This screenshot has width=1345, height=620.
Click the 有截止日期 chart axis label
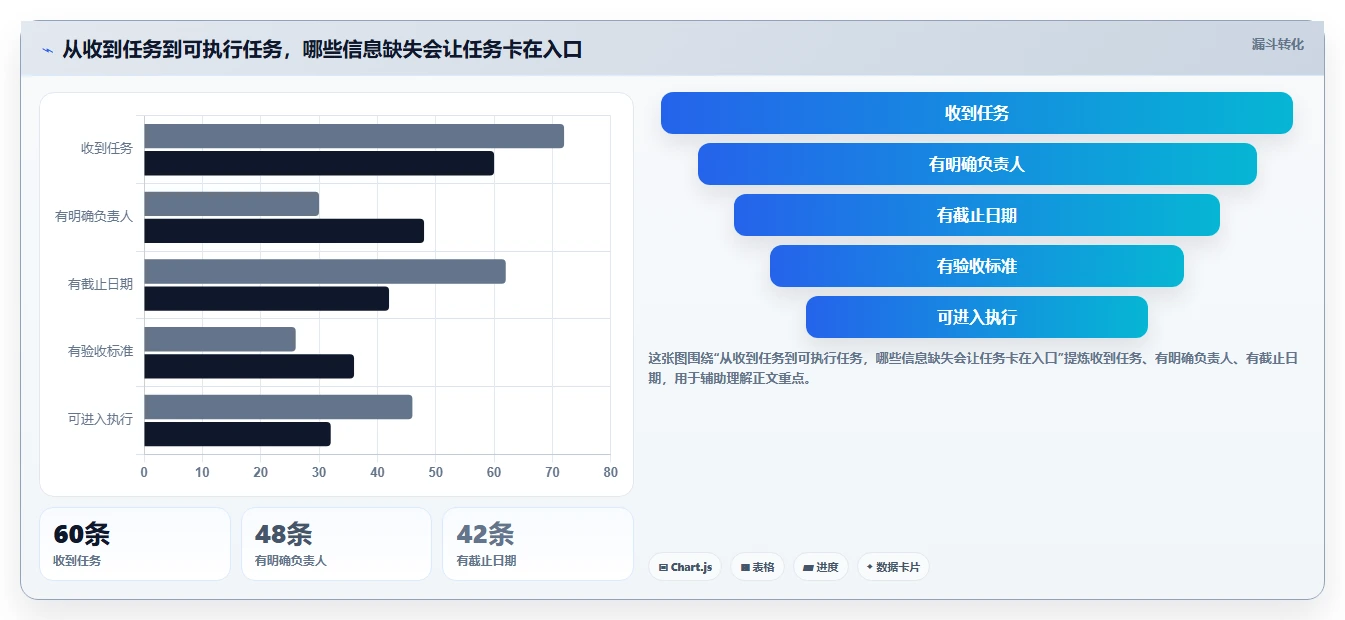click(100, 284)
